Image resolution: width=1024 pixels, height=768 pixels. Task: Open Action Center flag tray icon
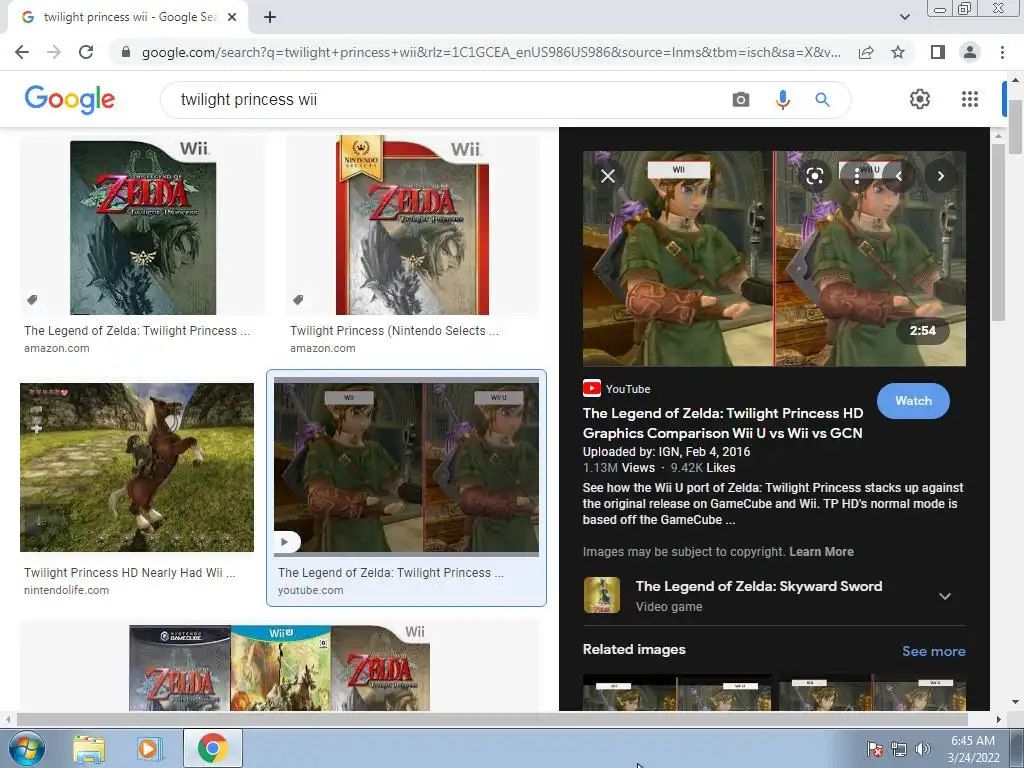[874, 749]
